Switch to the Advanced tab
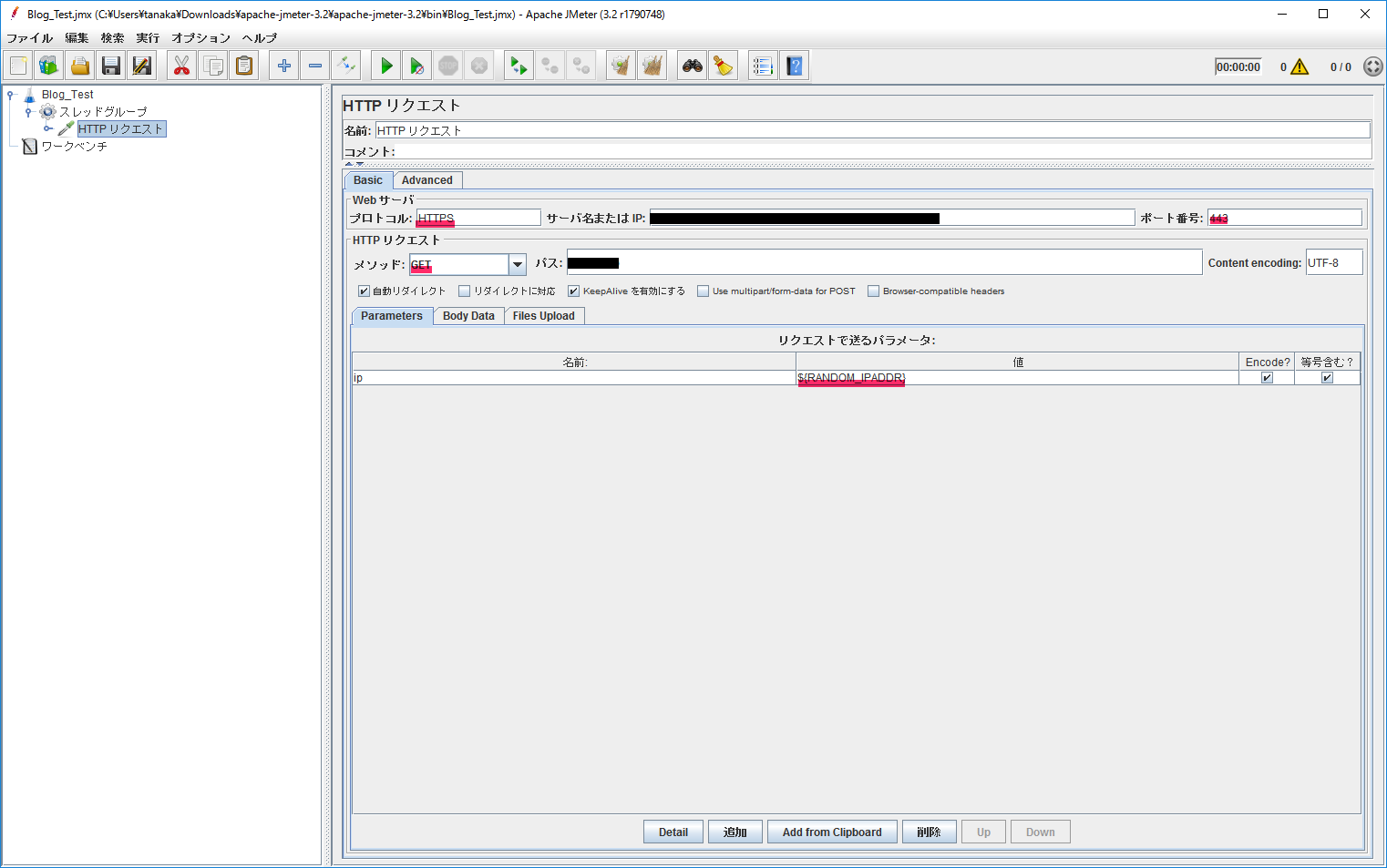Screen dimensions: 1387x868 click(x=427, y=180)
